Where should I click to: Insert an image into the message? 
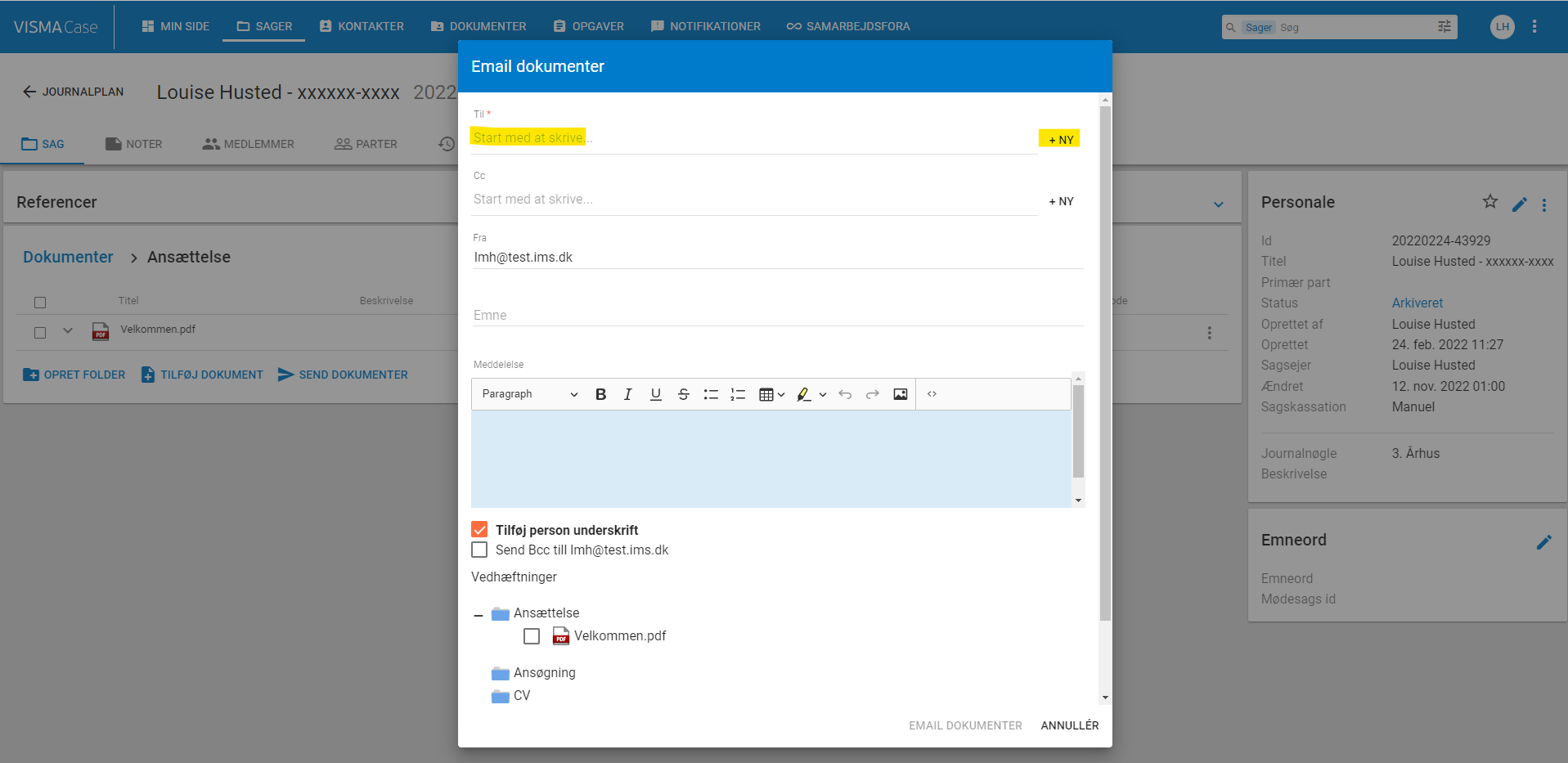pyautogui.click(x=900, y=394)
